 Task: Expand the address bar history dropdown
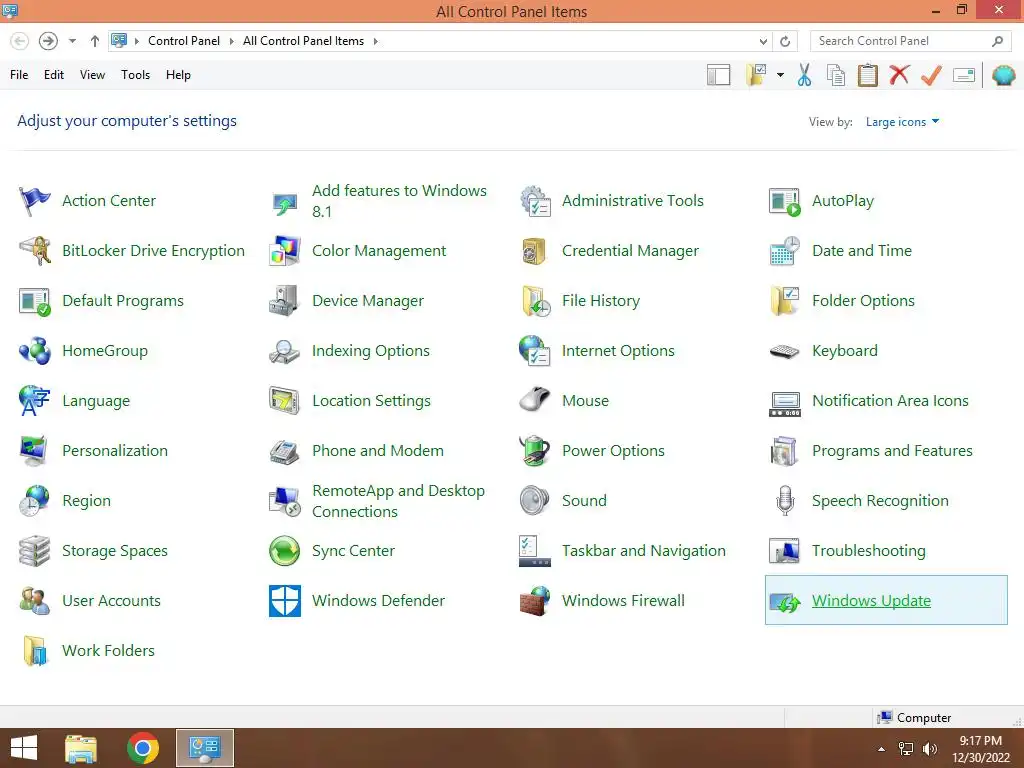coord(763,41)
